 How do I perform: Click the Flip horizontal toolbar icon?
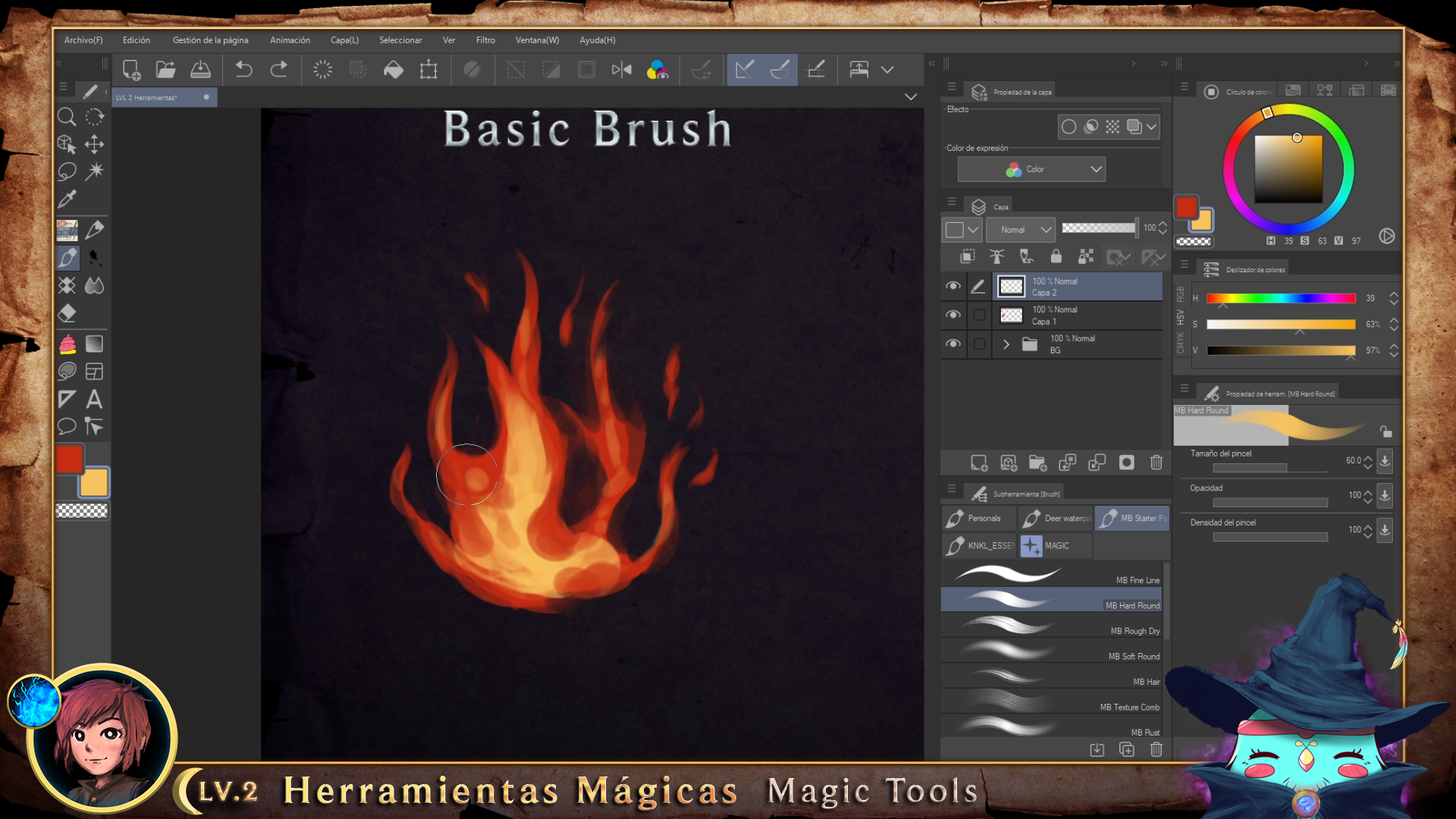tap(621, 70)
